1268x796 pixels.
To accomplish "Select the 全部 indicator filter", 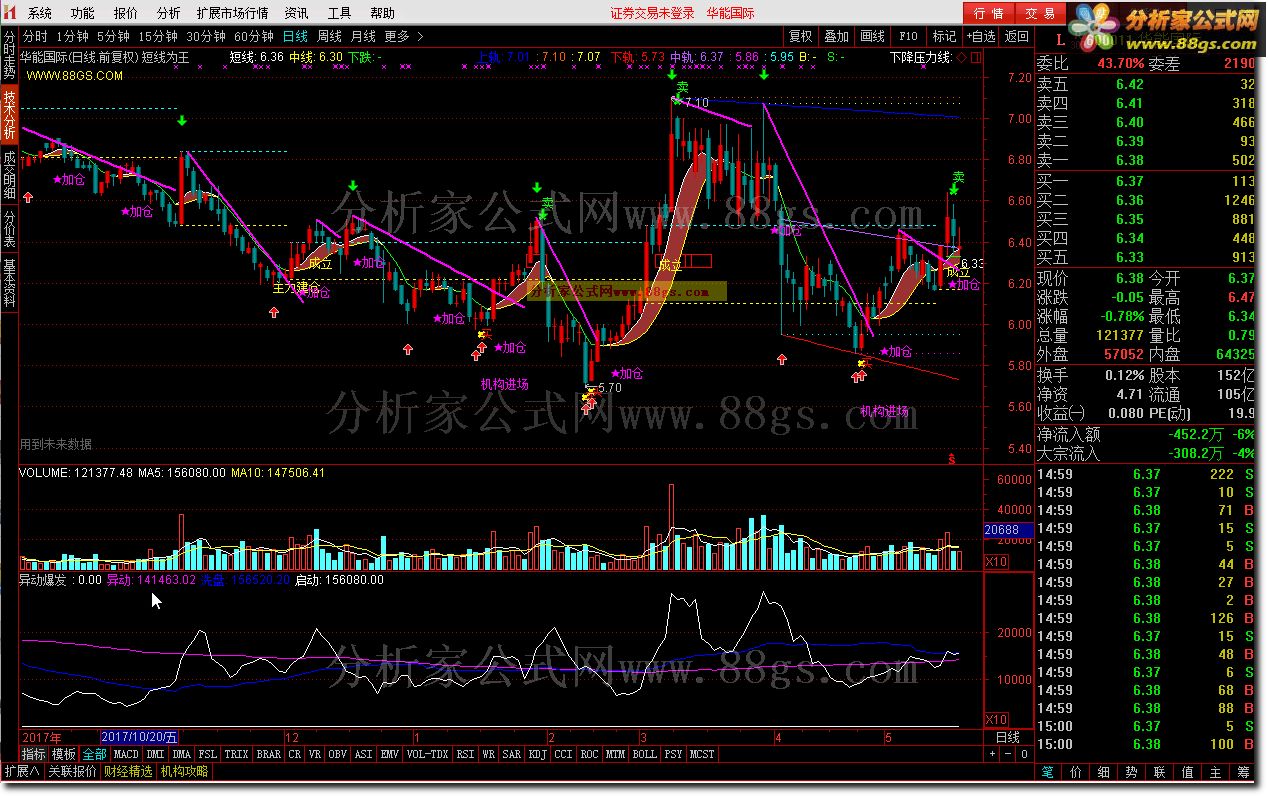I will click(94, 753).
